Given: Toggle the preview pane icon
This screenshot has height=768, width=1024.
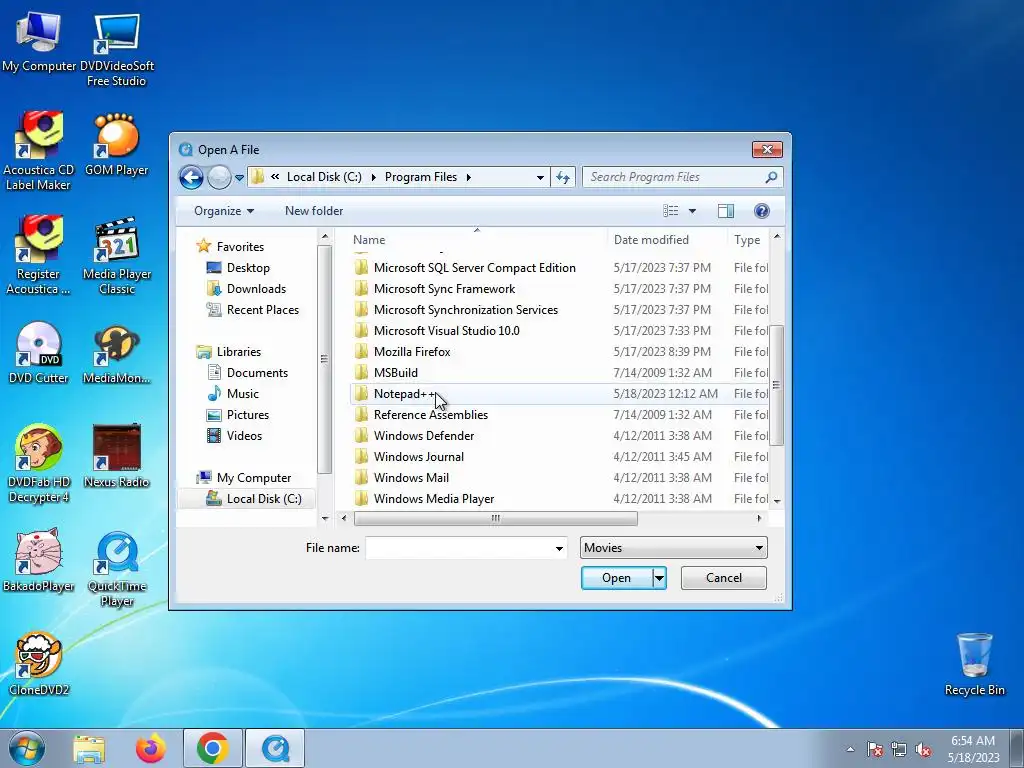Looking at the screenshot, I should click(726, 211).
